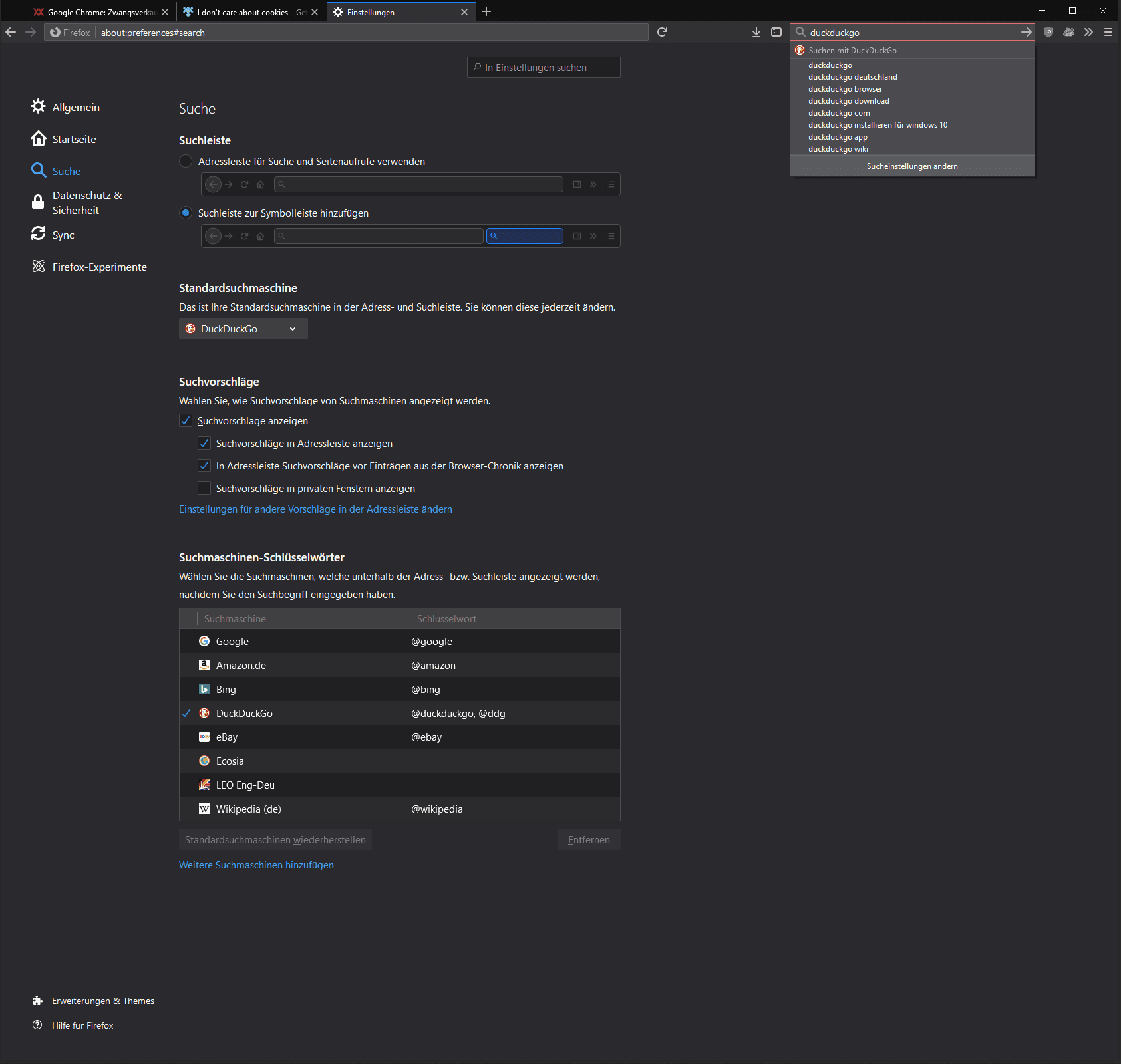
Task: Toggle suggestions before Browser-Chronik entries checkbox
Action: click(204, 465)
